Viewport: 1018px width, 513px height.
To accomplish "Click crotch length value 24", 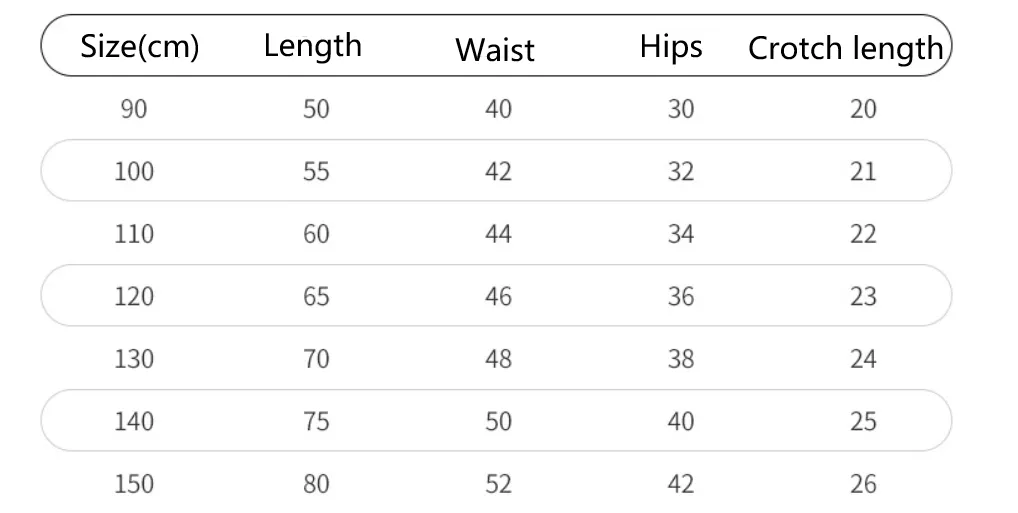I will coord(863,358).
